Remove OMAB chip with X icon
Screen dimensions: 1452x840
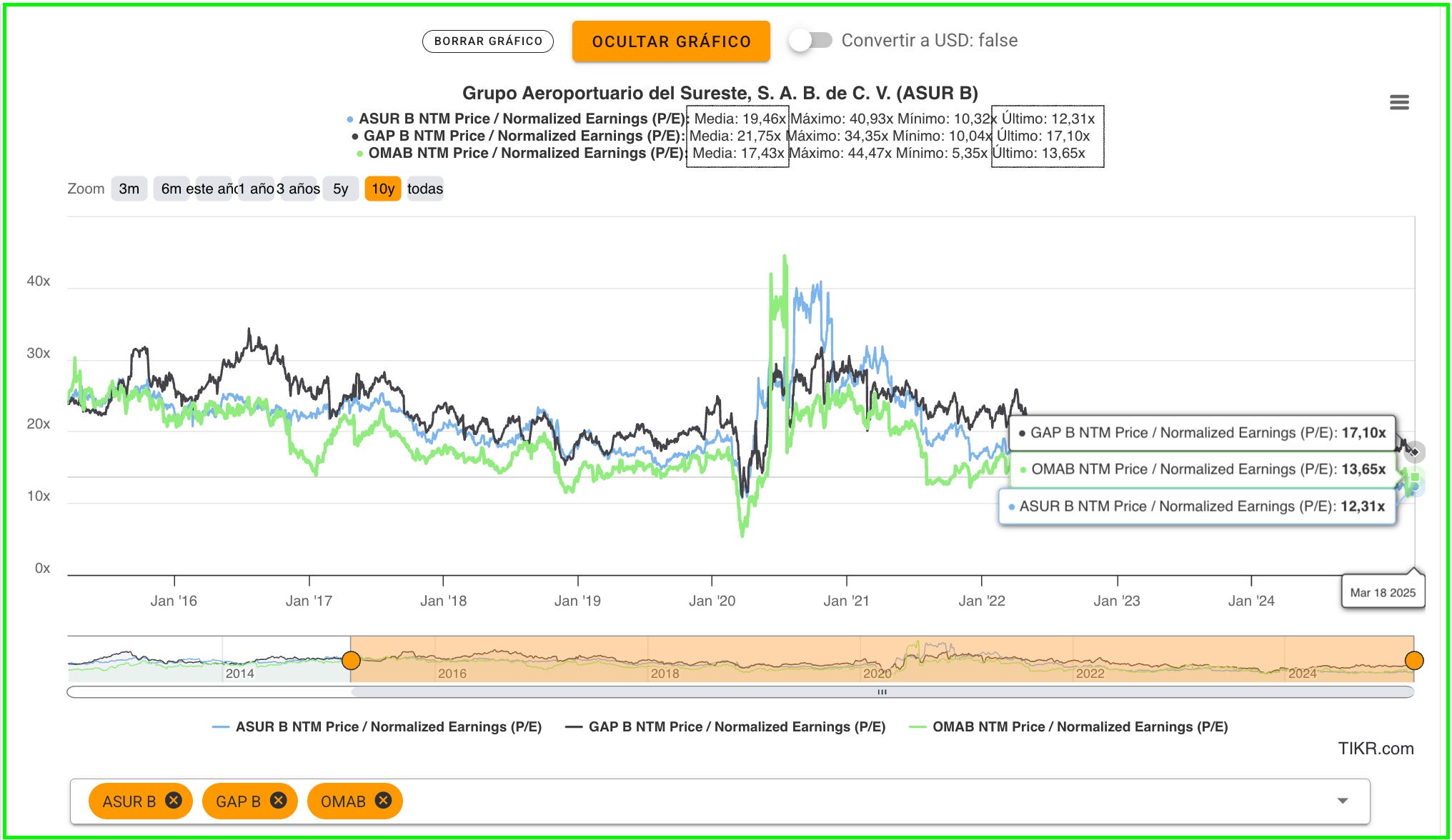point(384,800)
